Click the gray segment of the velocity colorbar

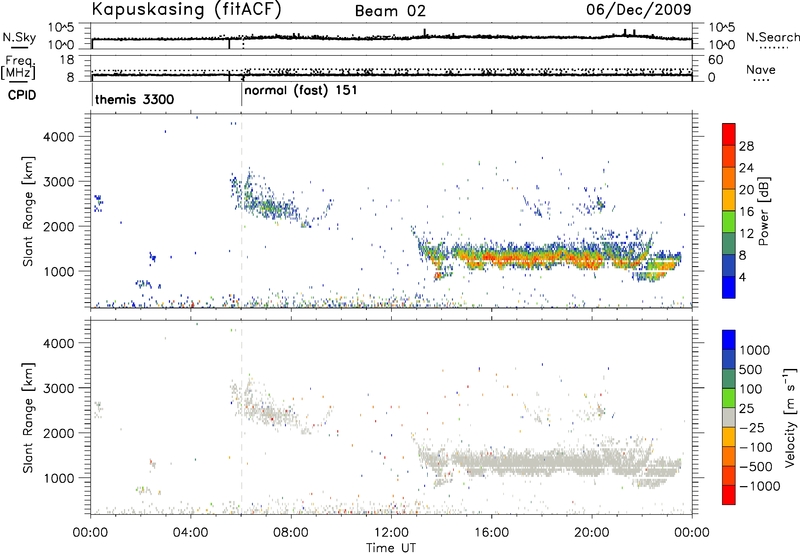point(729,417)
